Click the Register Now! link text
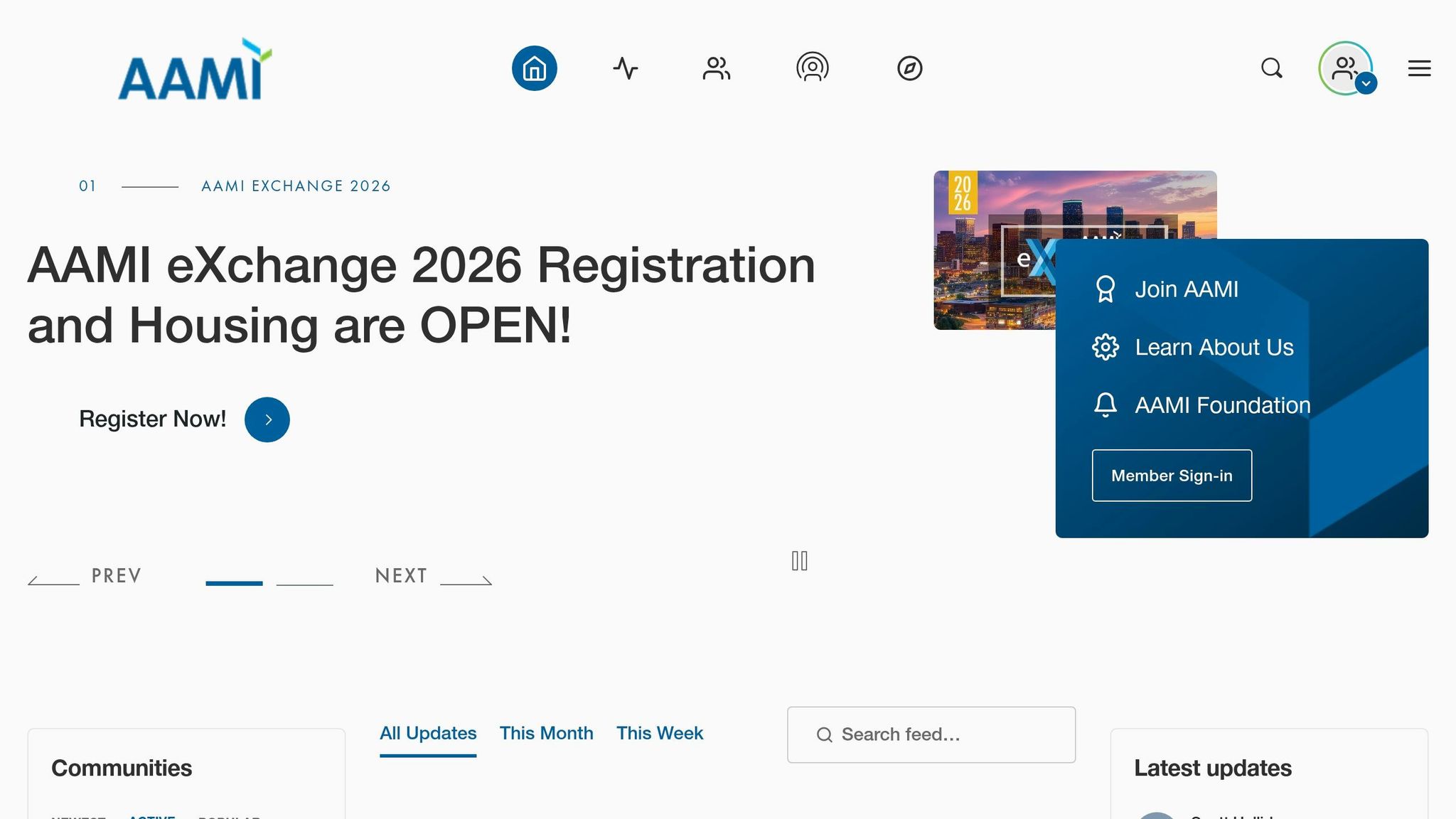Screen dimensions: 1456x819 [153, 419]
